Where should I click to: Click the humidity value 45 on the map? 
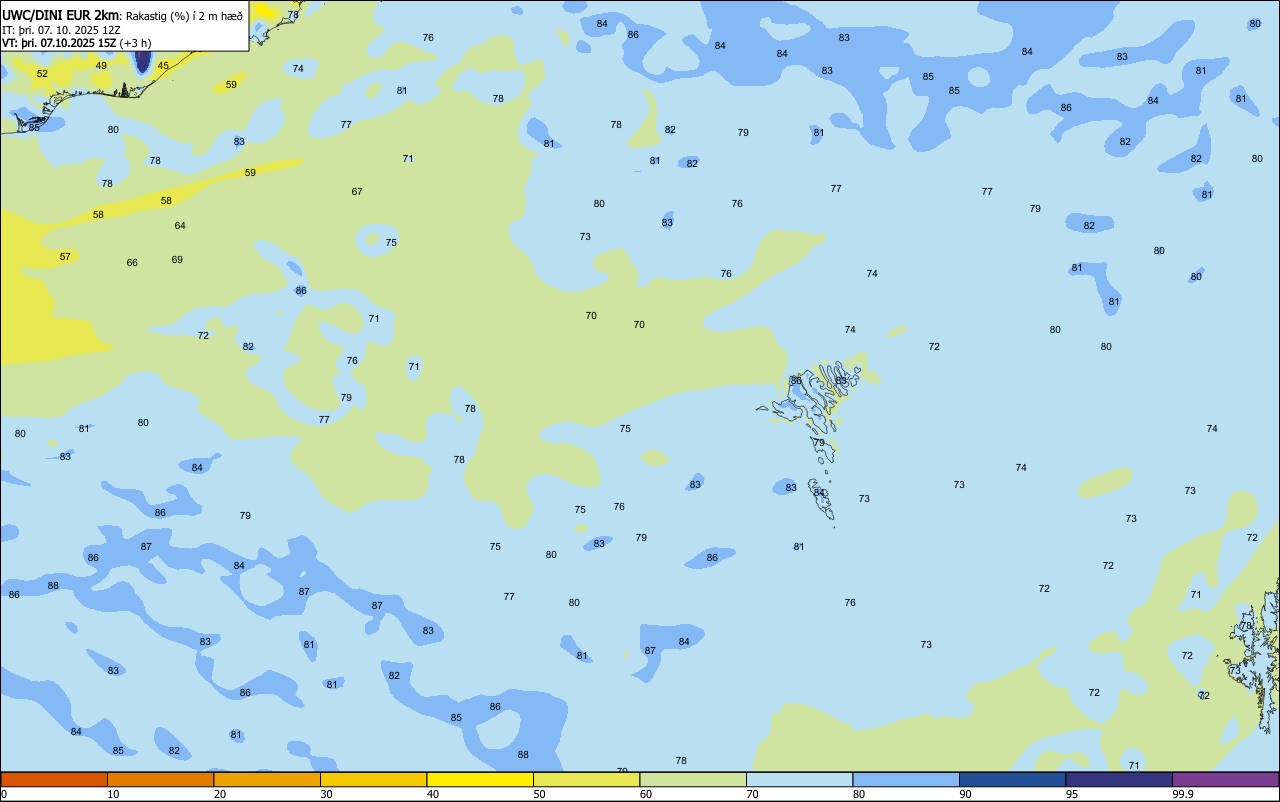163,66
